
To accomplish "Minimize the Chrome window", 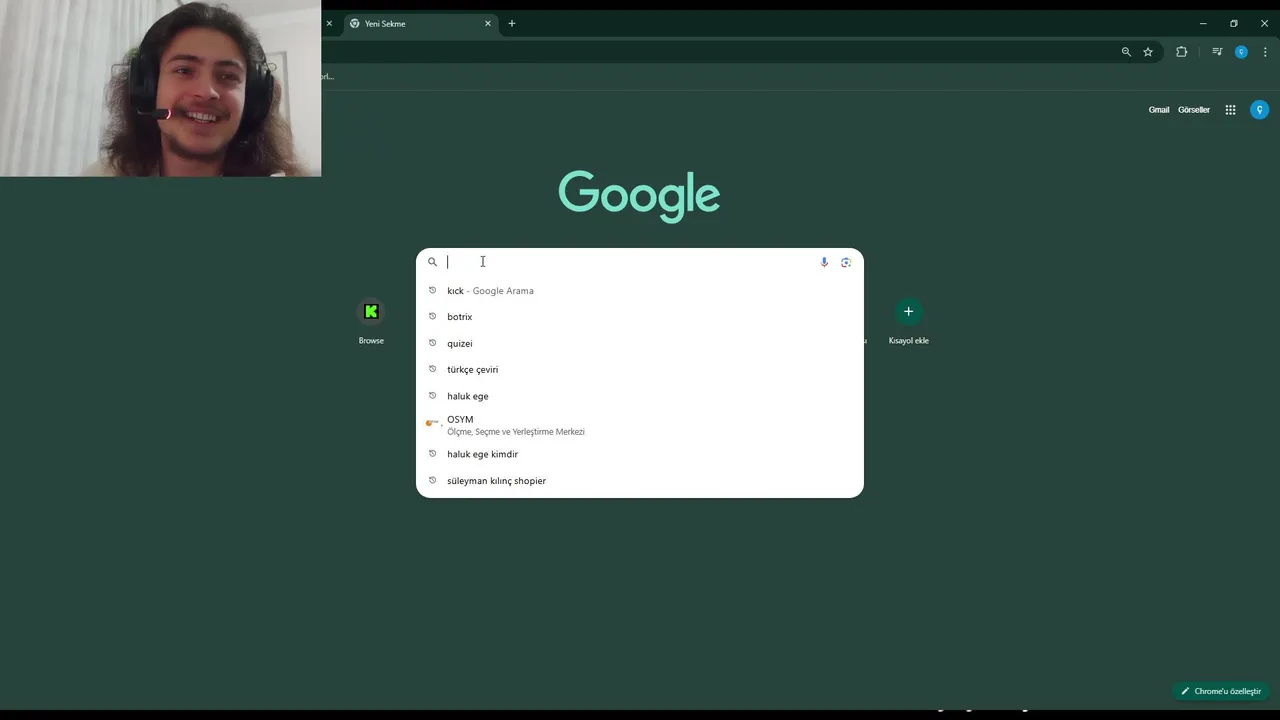I will click(1203, 23).
